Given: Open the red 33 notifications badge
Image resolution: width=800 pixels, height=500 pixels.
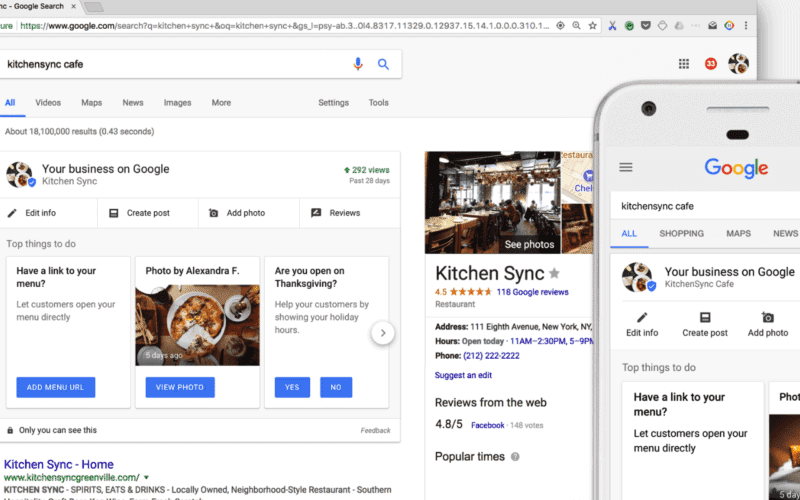Looking at the screenshot, I should pyautogui.click(x=711, y=64).
